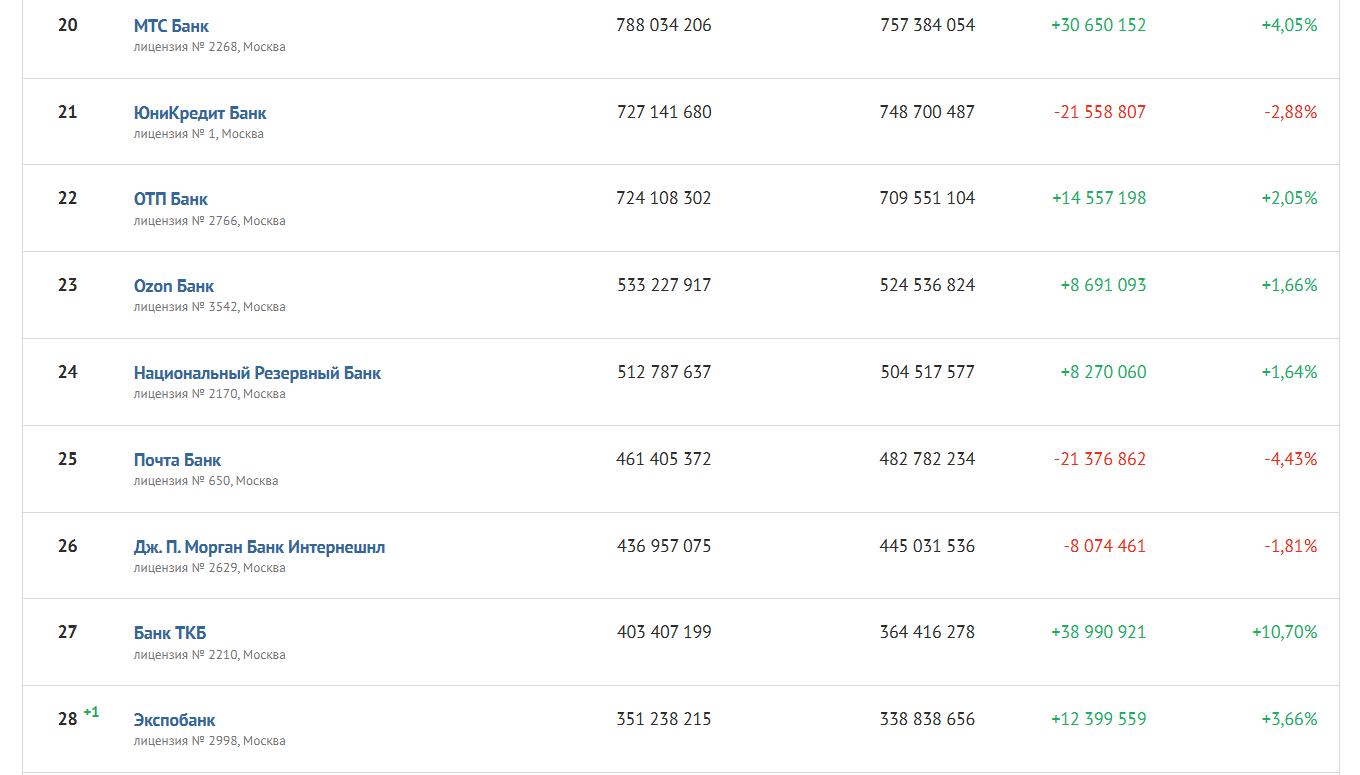
Task: Click license № 2268 text under МТС Банк
Action: pyautogui.click(x=209, y=47)
